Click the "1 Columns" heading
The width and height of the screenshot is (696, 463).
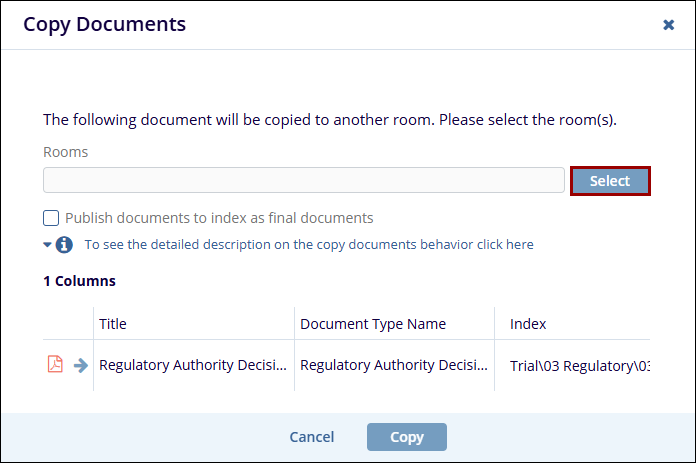coord(79,281)
